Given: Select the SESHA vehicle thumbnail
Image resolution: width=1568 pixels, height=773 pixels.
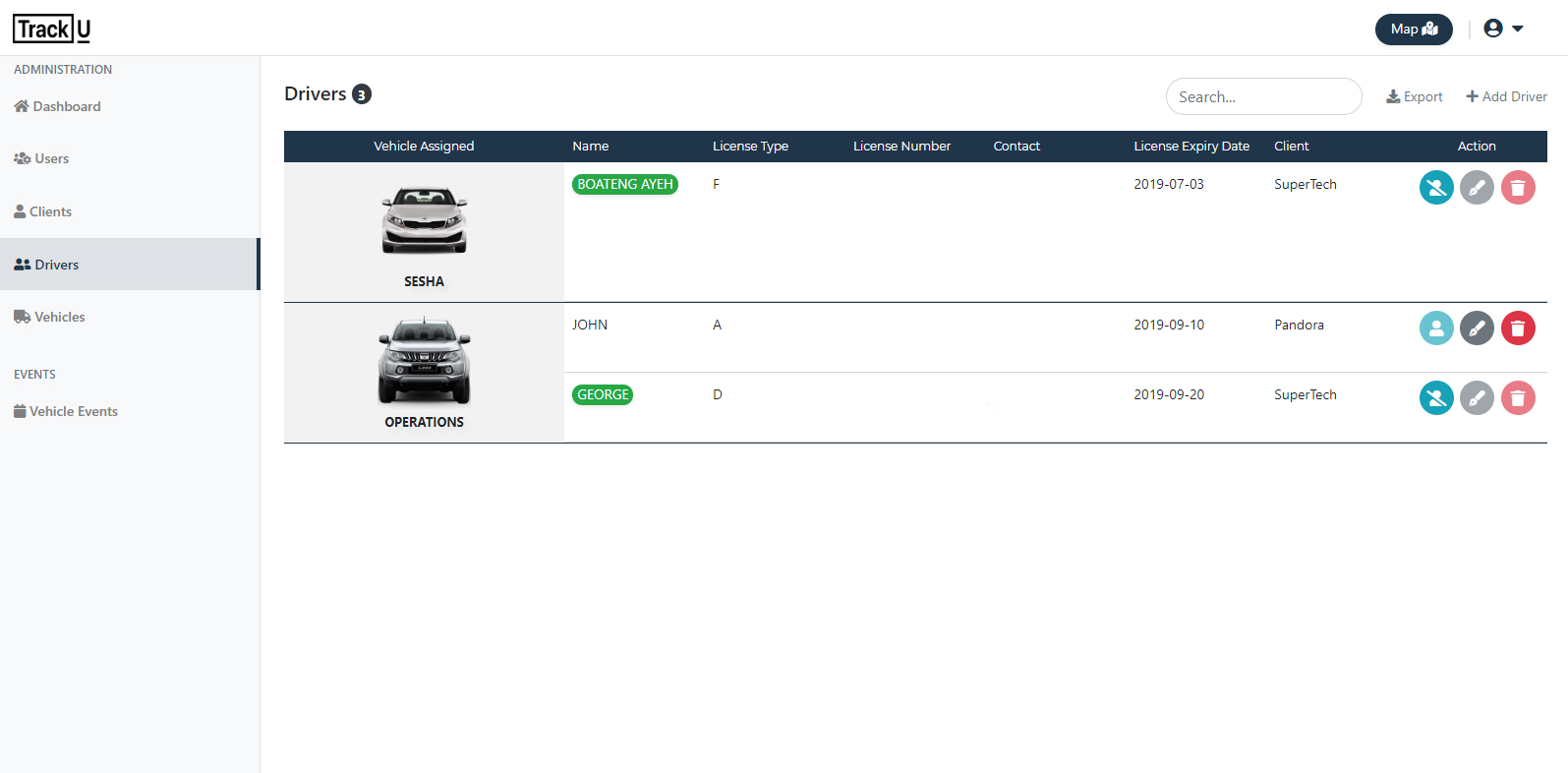Looking at the screenshot, I should [x=424, y=220].
